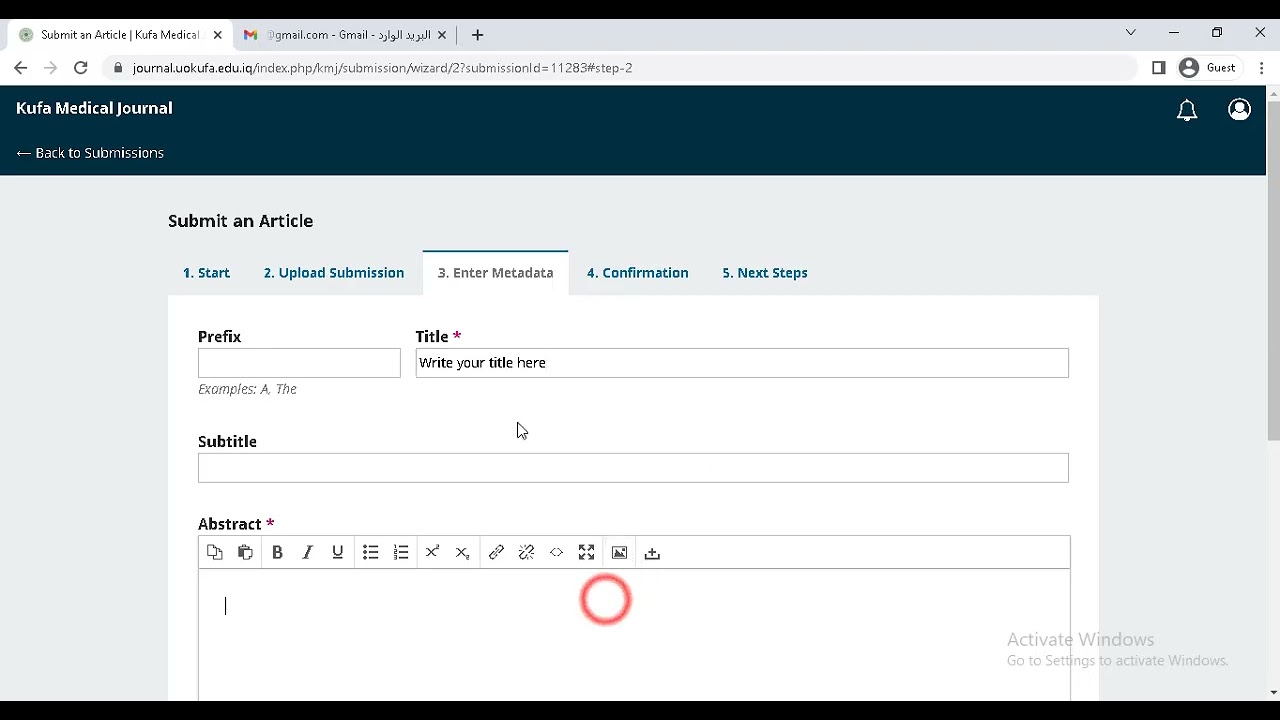Toggle underline formatting in abstract editor
This screenshot has height=720, width=1280.
tap(338, 553)
